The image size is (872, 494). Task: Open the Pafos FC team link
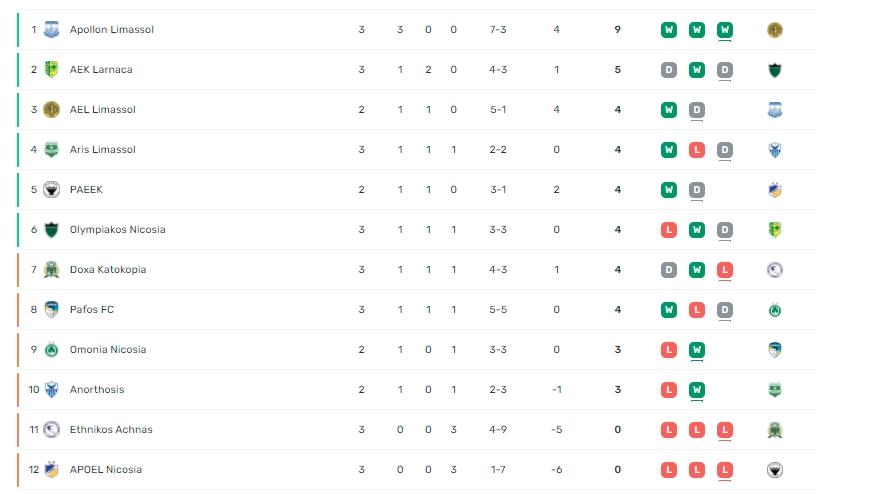pos(92,309)
